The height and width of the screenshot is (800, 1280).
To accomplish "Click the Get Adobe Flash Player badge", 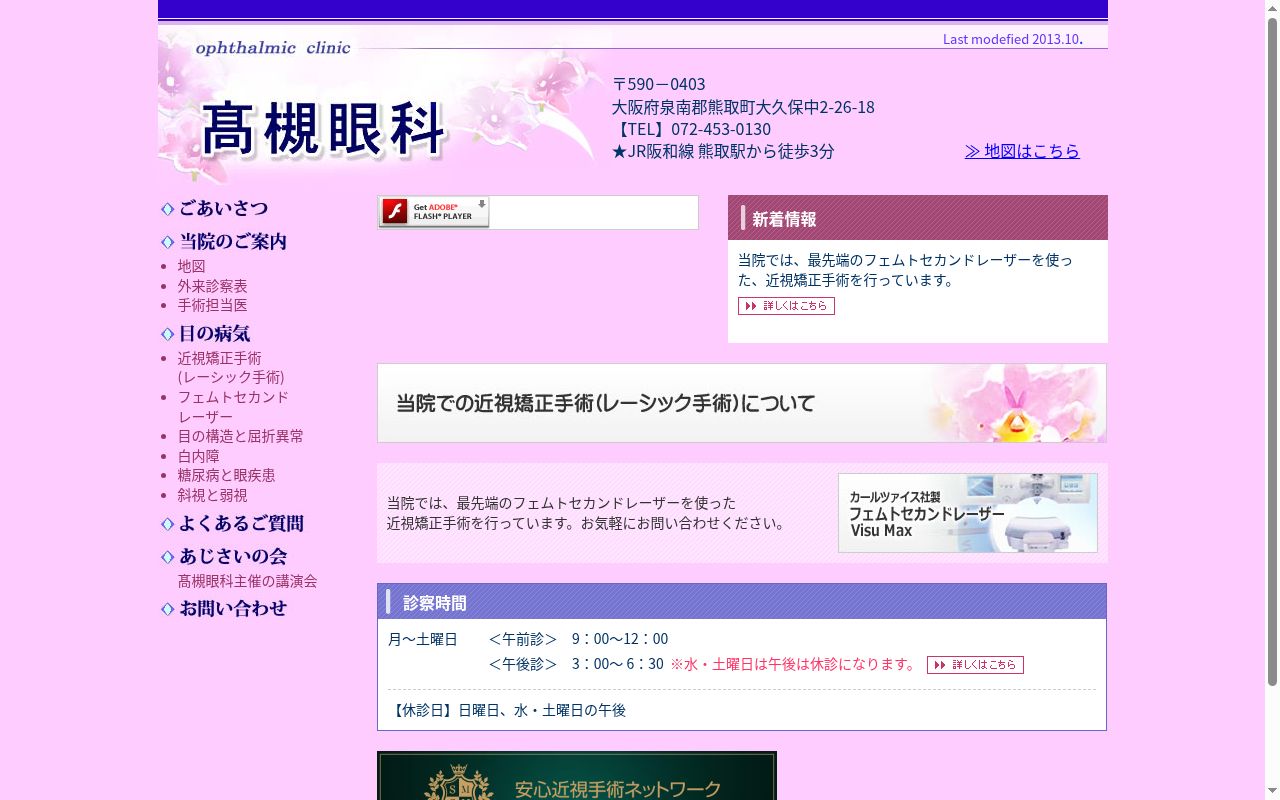I will click(434, 212).
